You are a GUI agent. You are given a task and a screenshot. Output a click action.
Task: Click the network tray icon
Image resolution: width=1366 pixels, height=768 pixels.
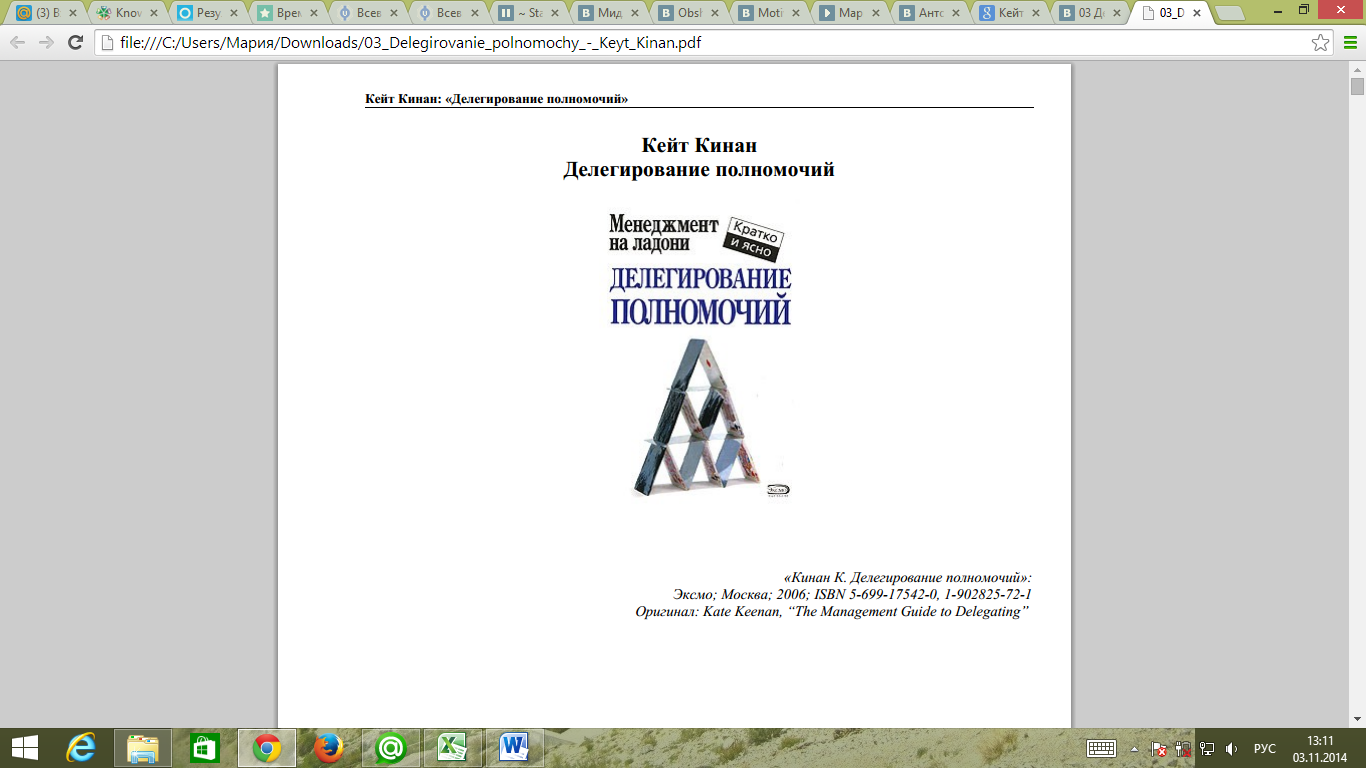tap(1208, 748)
